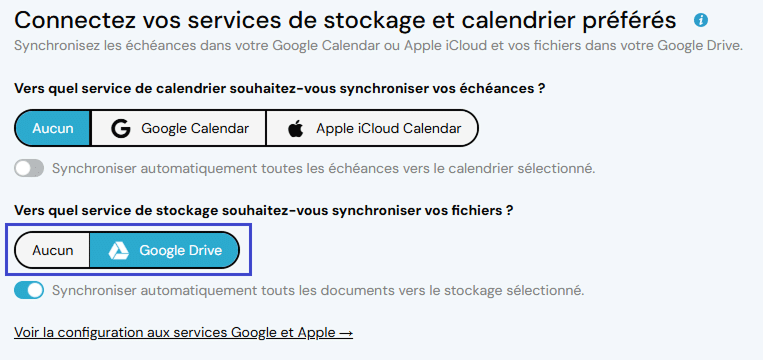
Task: Select "Aucun" for the storage service
Action: 53,251
